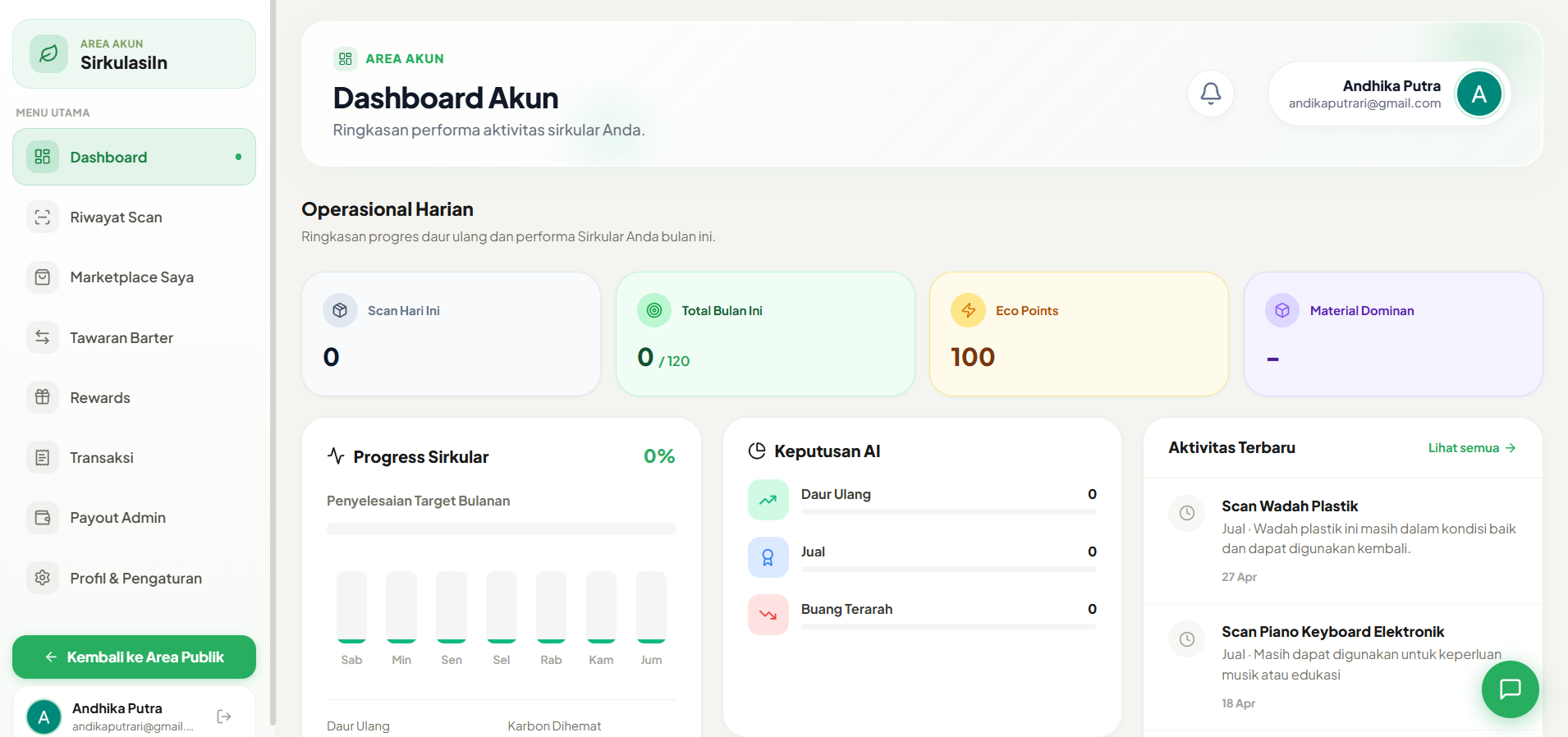Open the chat bubble floating button

[1510, 689]
